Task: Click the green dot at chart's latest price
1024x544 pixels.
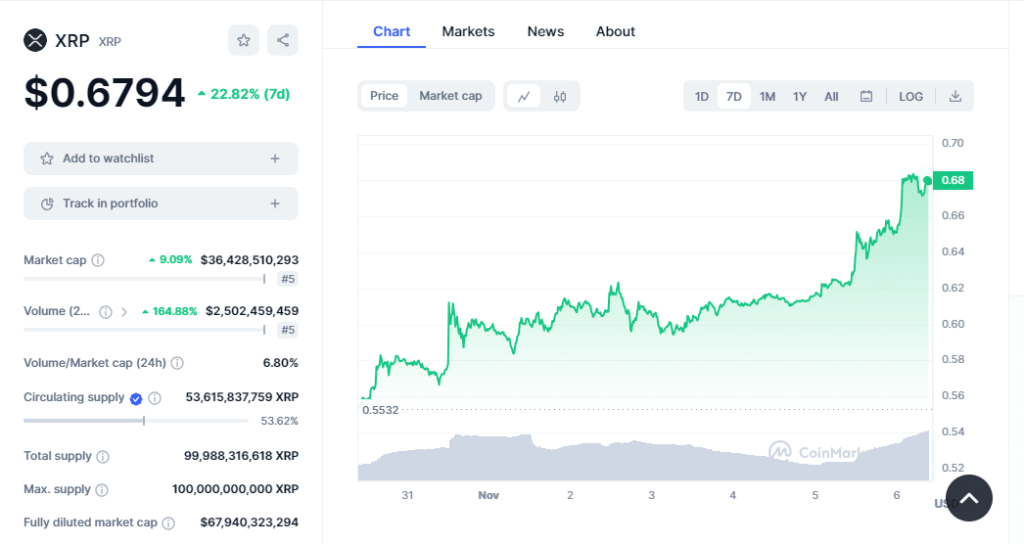Action: click(x=927, y=181)
